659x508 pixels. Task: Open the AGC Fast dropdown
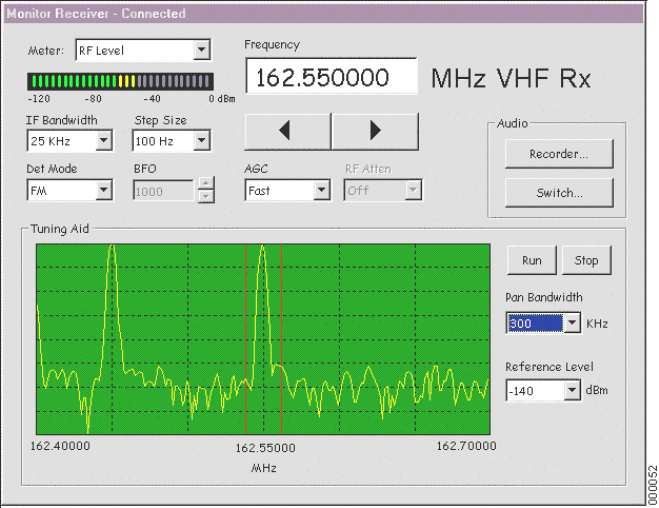click(x=322, y=190)
